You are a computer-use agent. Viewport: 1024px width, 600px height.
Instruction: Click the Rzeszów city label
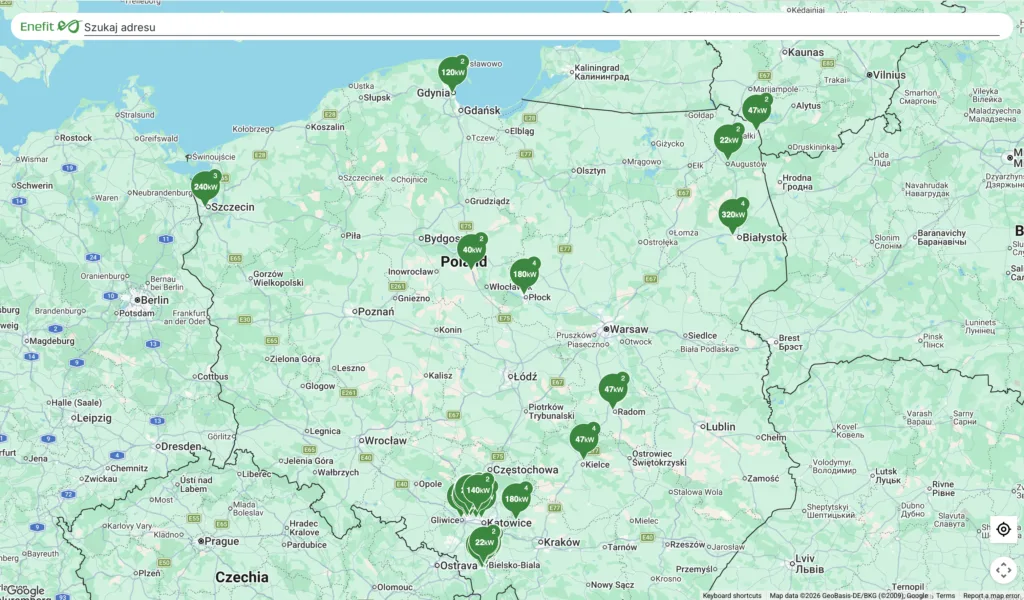(x=688, y=544)
